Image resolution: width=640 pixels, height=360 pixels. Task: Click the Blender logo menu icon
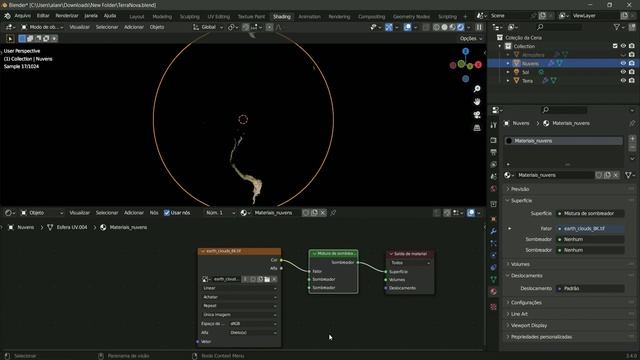[x=7, y=16]
